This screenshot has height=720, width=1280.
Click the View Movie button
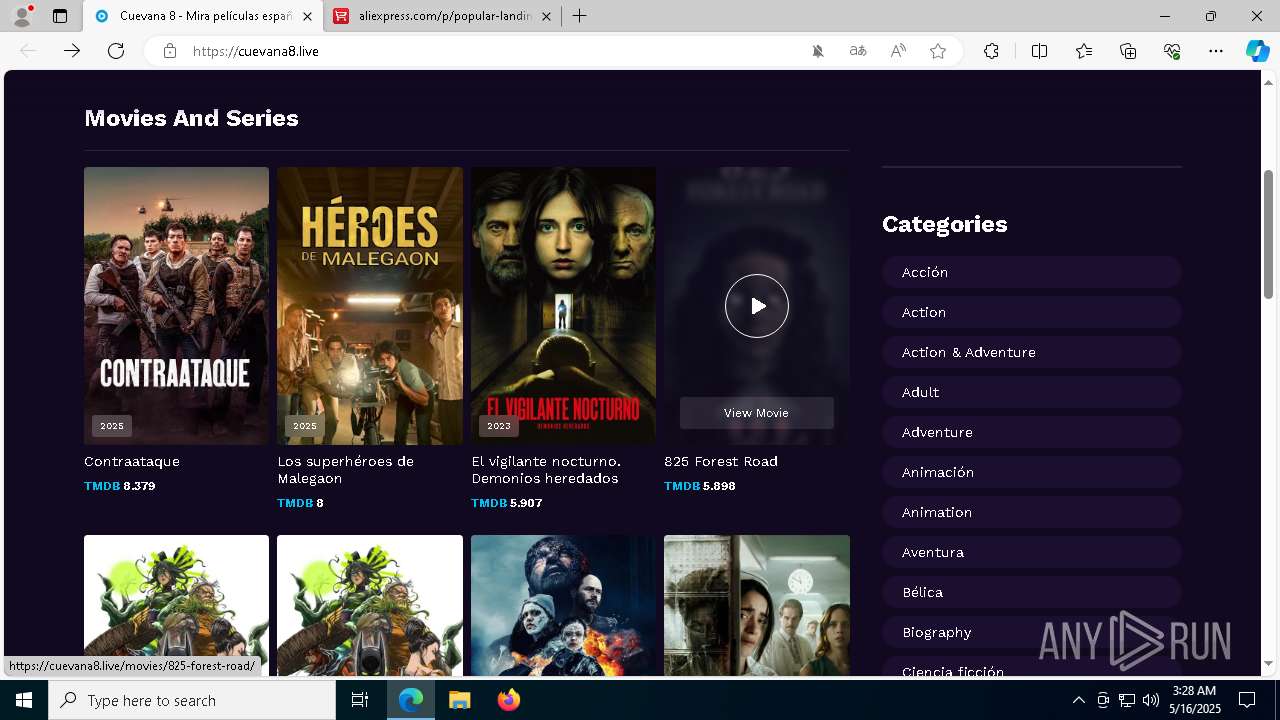click(x=757, y=412)
